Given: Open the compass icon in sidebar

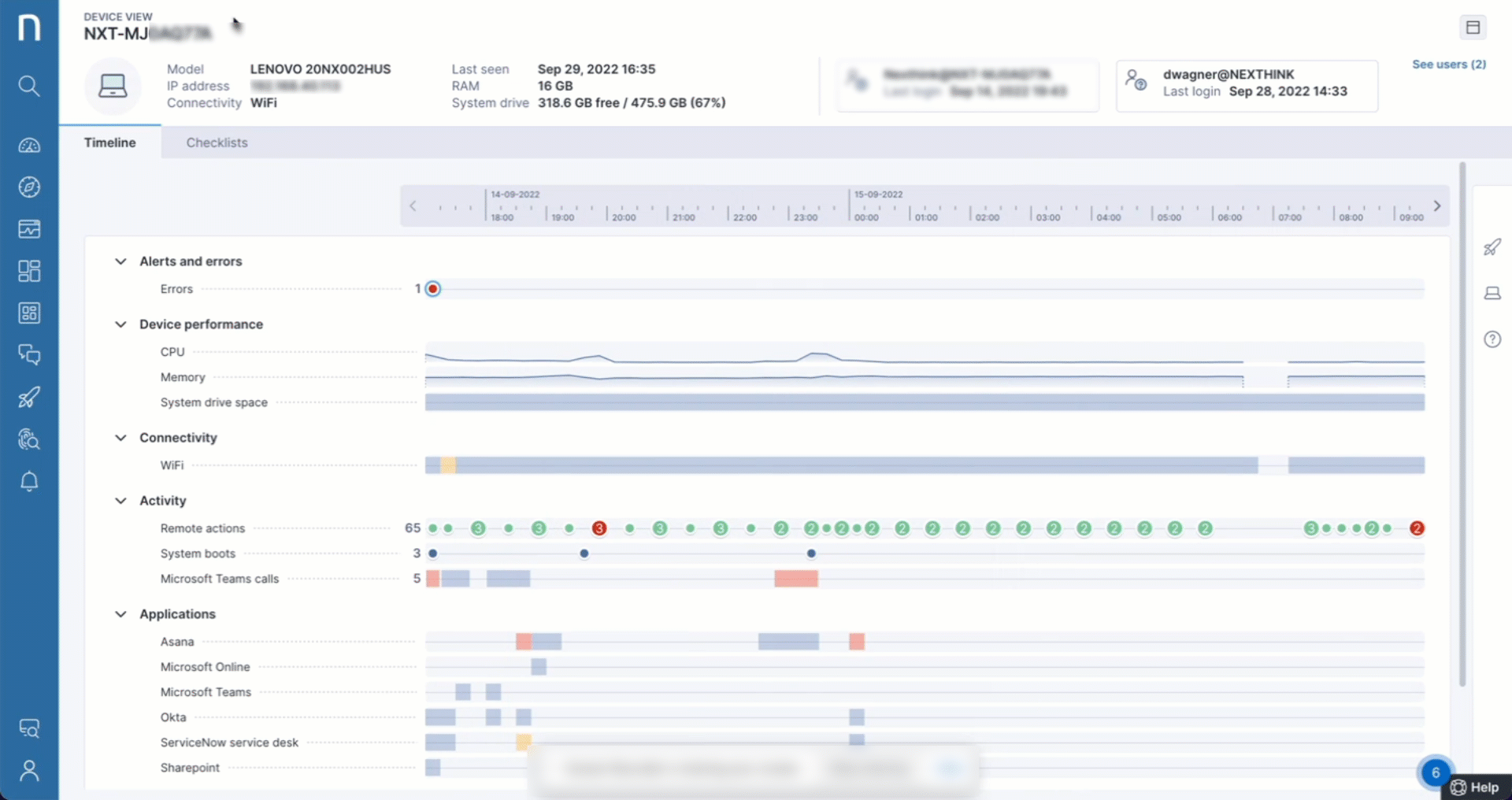Looking at the screenshot, I should pyautogui.click(x=29, y=187).
